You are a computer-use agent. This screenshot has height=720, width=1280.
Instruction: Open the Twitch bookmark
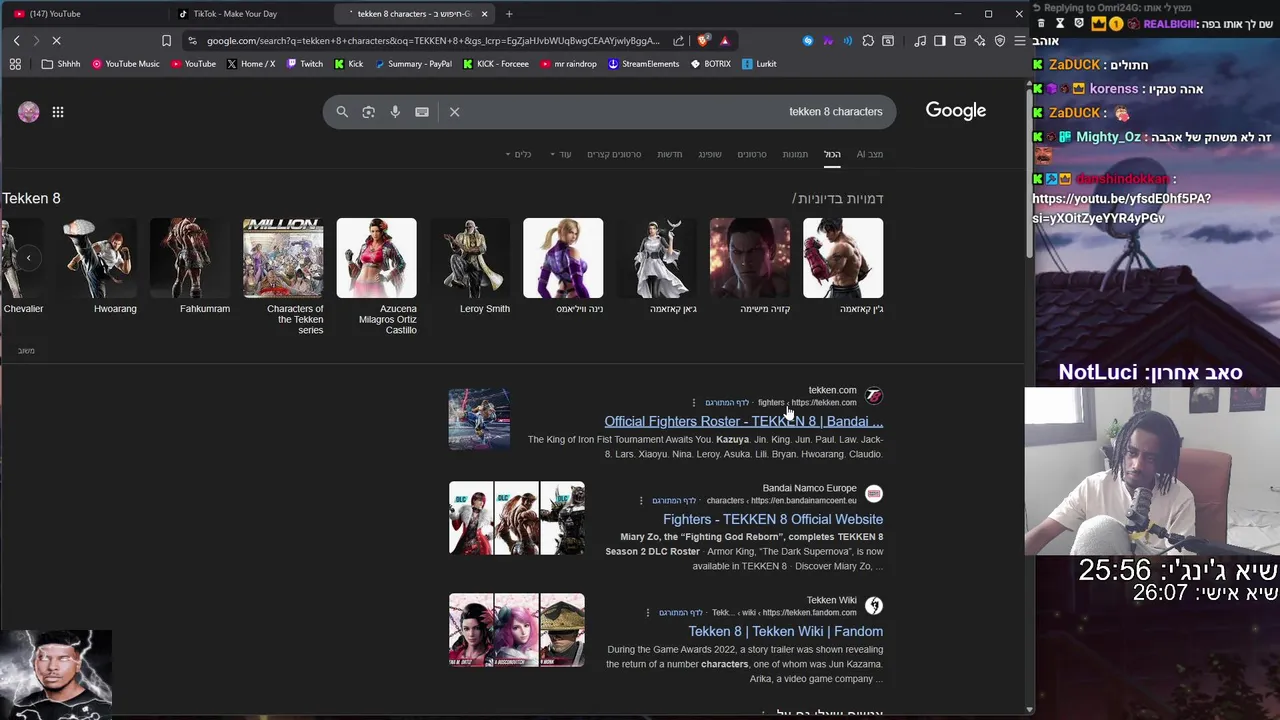[x=304, y=64]
